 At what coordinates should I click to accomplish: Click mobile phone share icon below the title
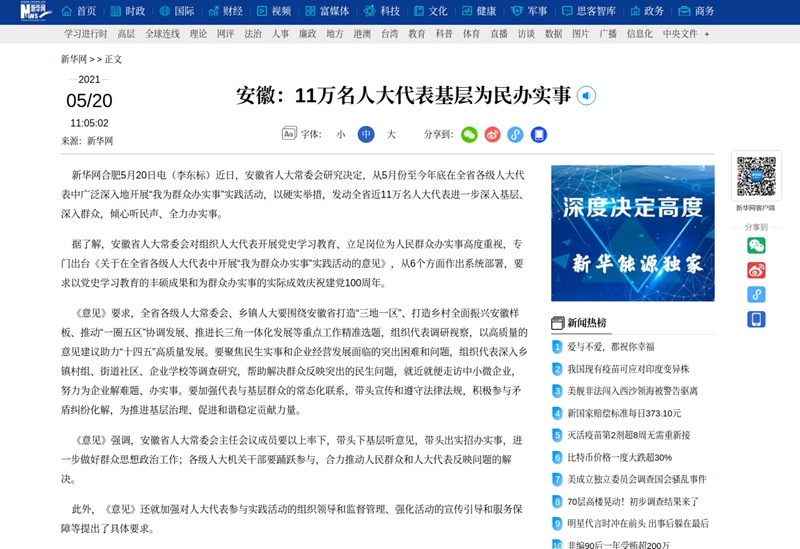[539, 135]
